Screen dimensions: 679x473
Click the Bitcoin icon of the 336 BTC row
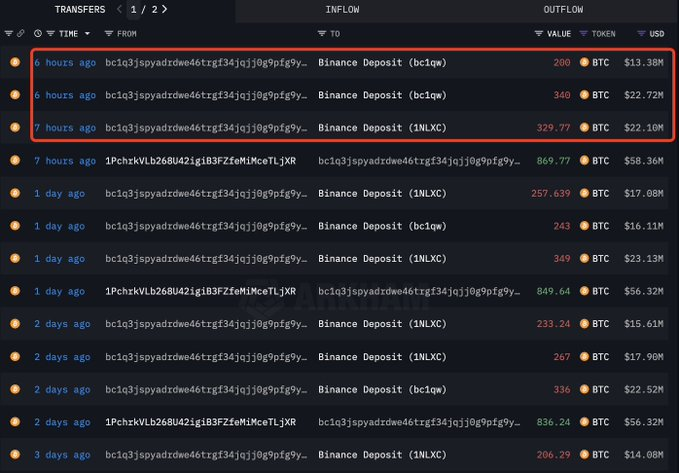point(15,389)
